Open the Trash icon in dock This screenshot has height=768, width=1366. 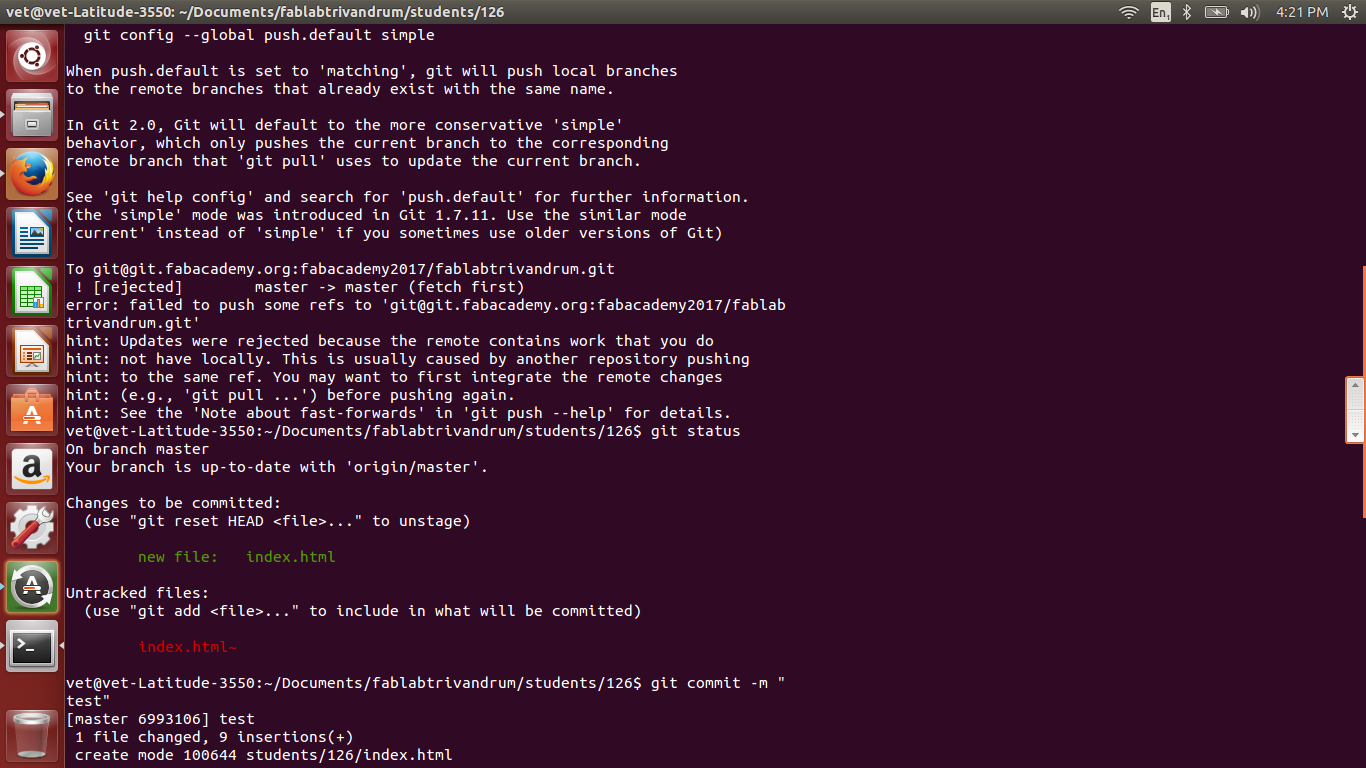(32, 735)
